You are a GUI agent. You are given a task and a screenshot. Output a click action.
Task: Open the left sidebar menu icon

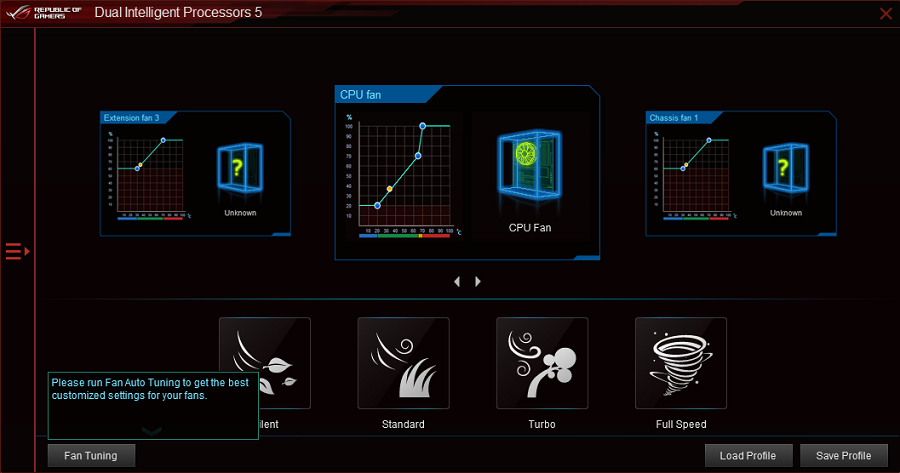tap(17, 251)
